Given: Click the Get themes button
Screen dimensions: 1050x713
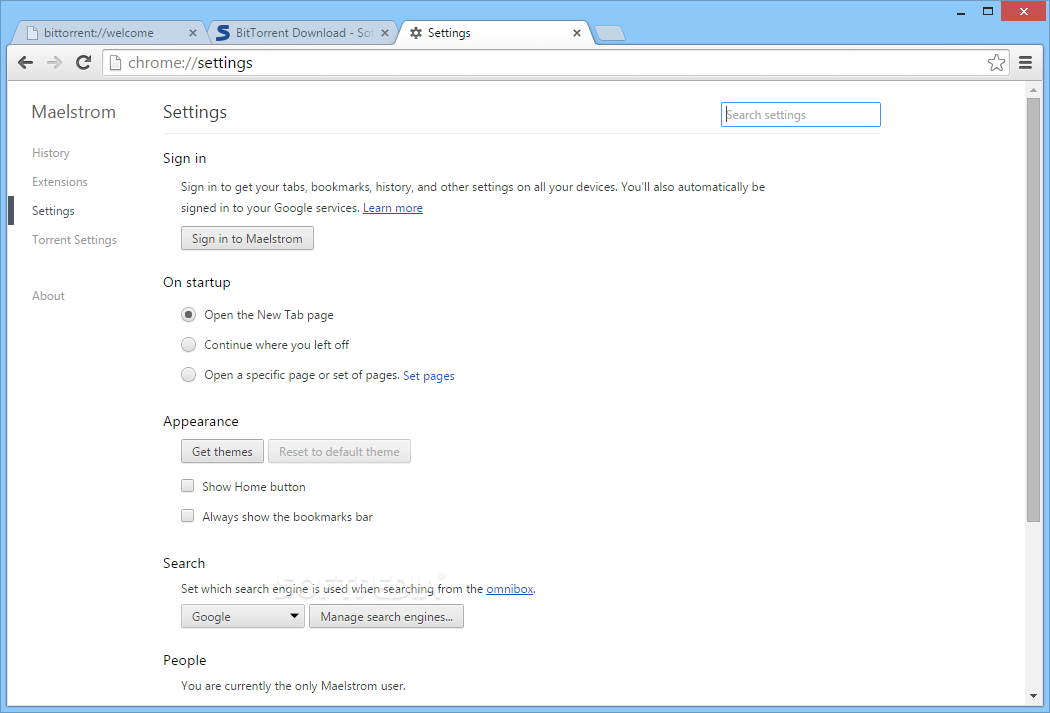Looking at the screenshot, I should [x=222, y=451].
